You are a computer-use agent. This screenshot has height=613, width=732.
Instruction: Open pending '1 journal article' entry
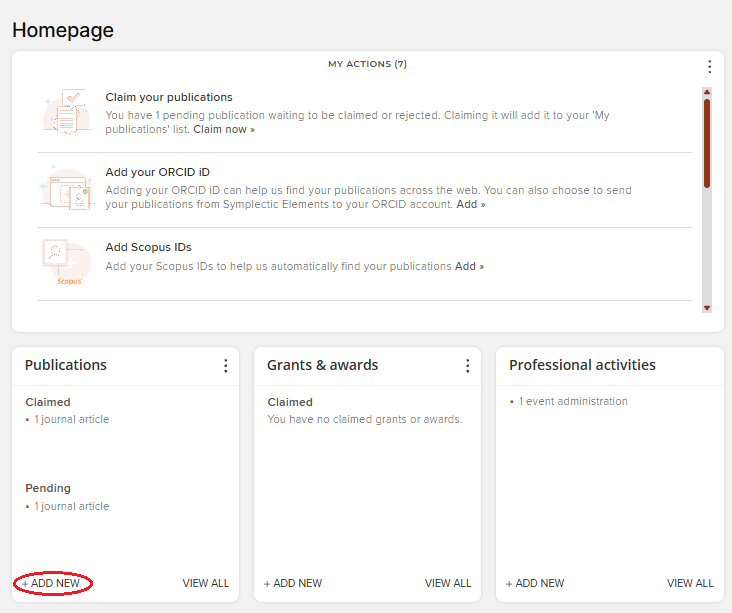point(71,506)
